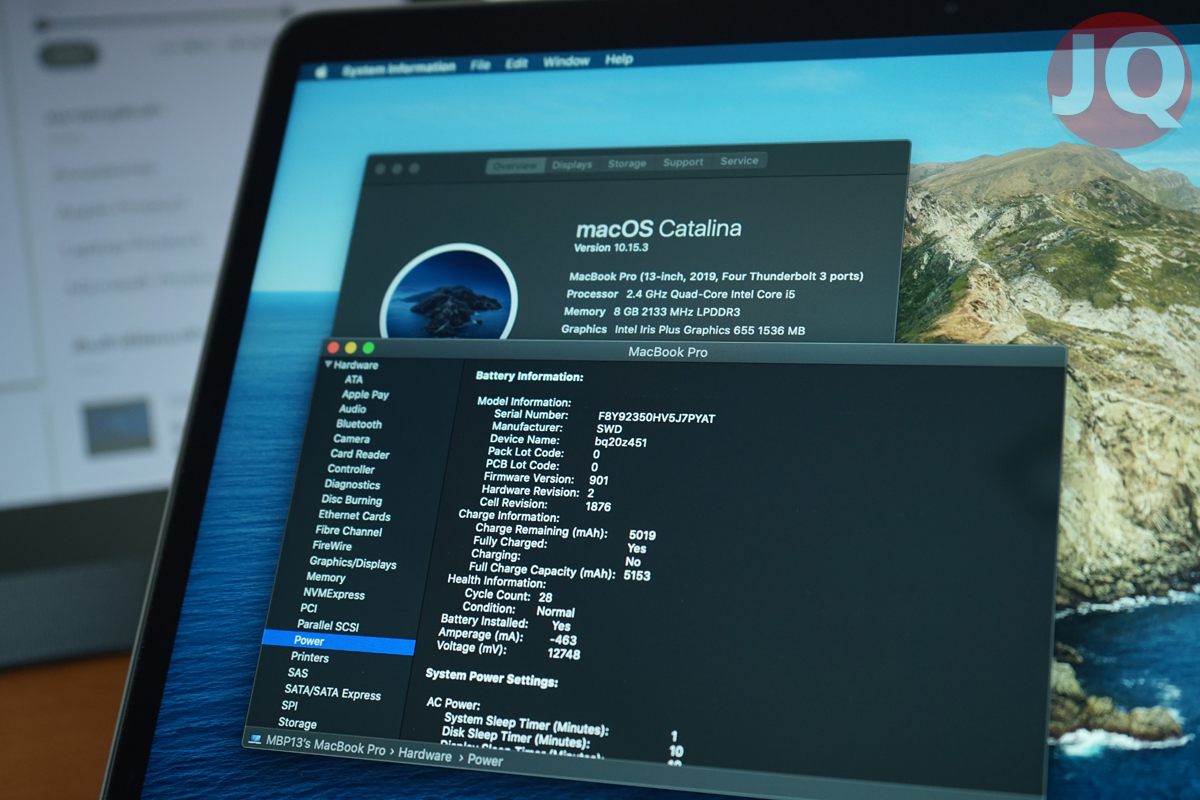
Task: Select Memory in the sidebar
Action: click(326, 578)
